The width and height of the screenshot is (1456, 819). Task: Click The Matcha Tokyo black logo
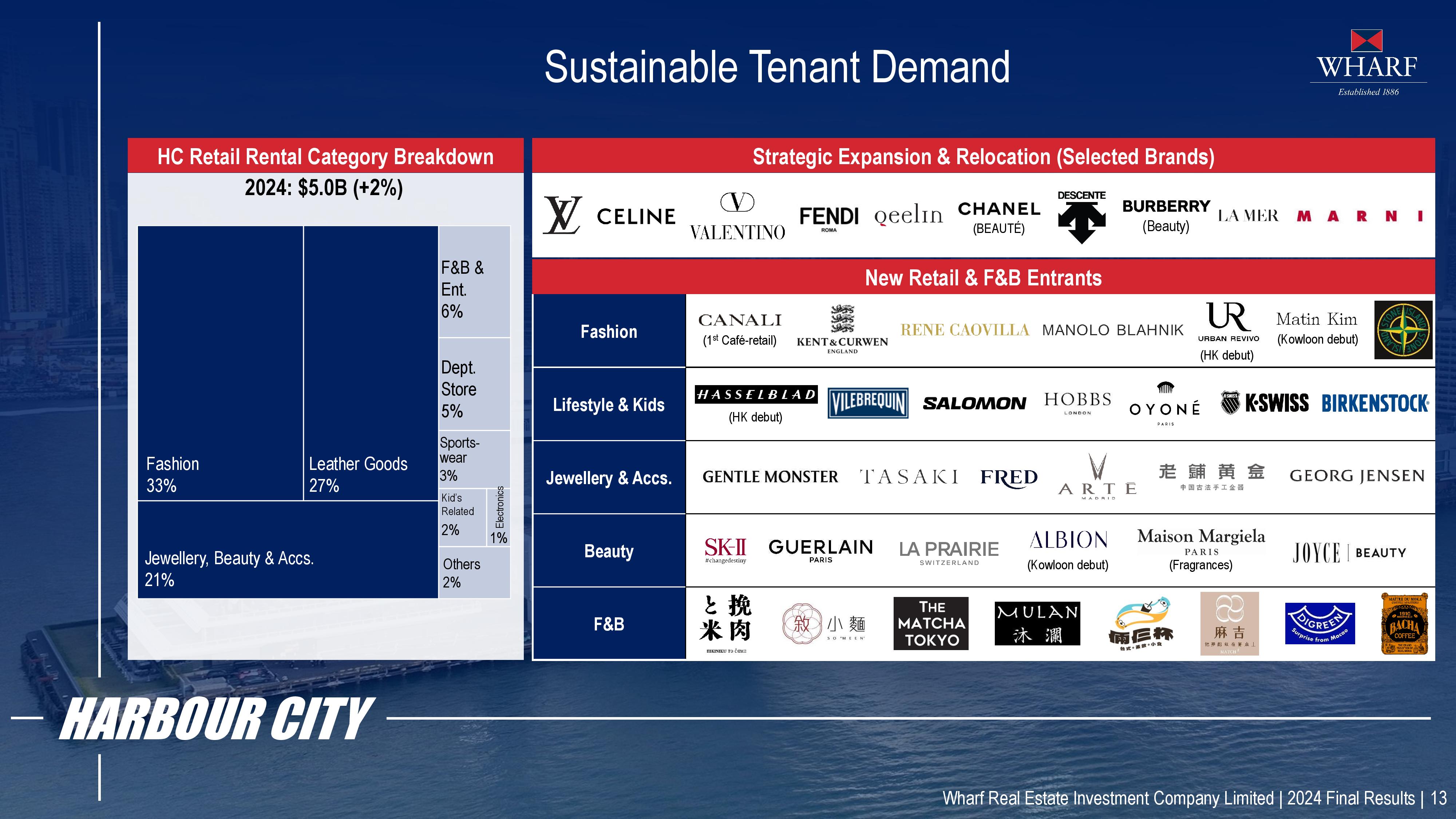coord(931,624)
